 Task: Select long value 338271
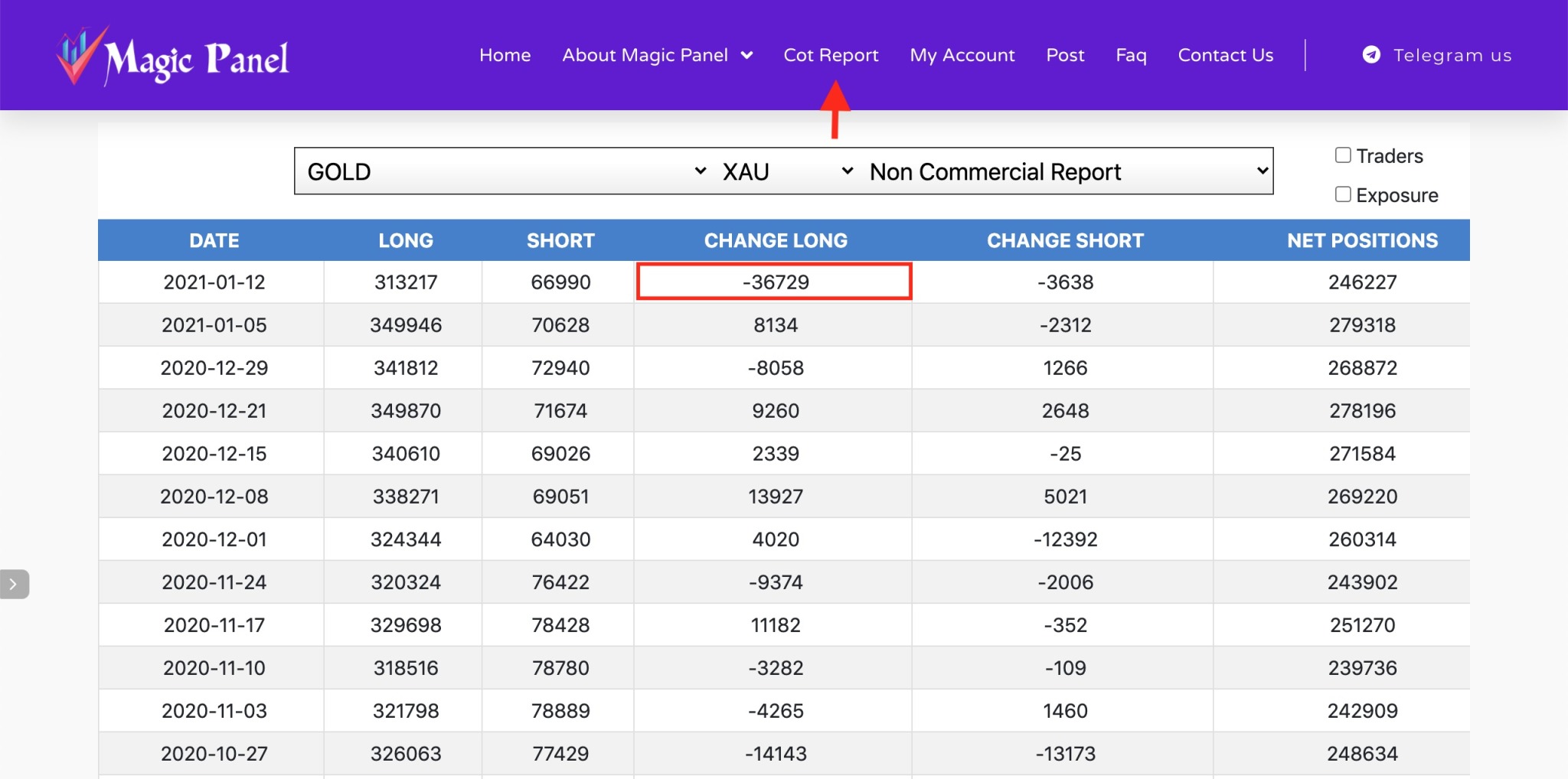[406, 497]
